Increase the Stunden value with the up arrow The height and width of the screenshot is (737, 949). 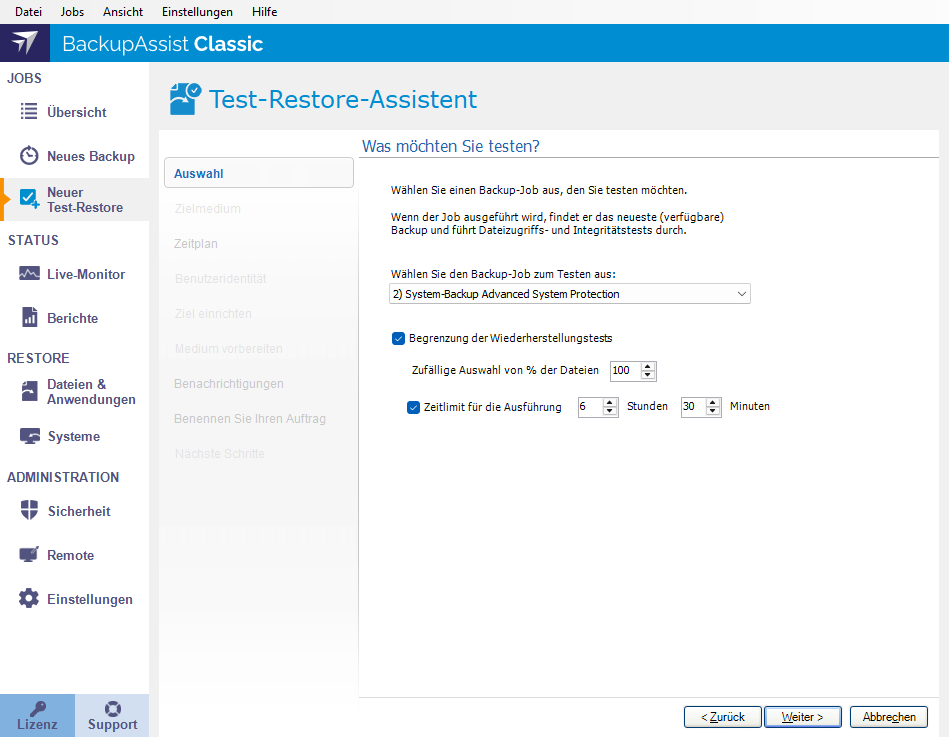tap(612, 402)
